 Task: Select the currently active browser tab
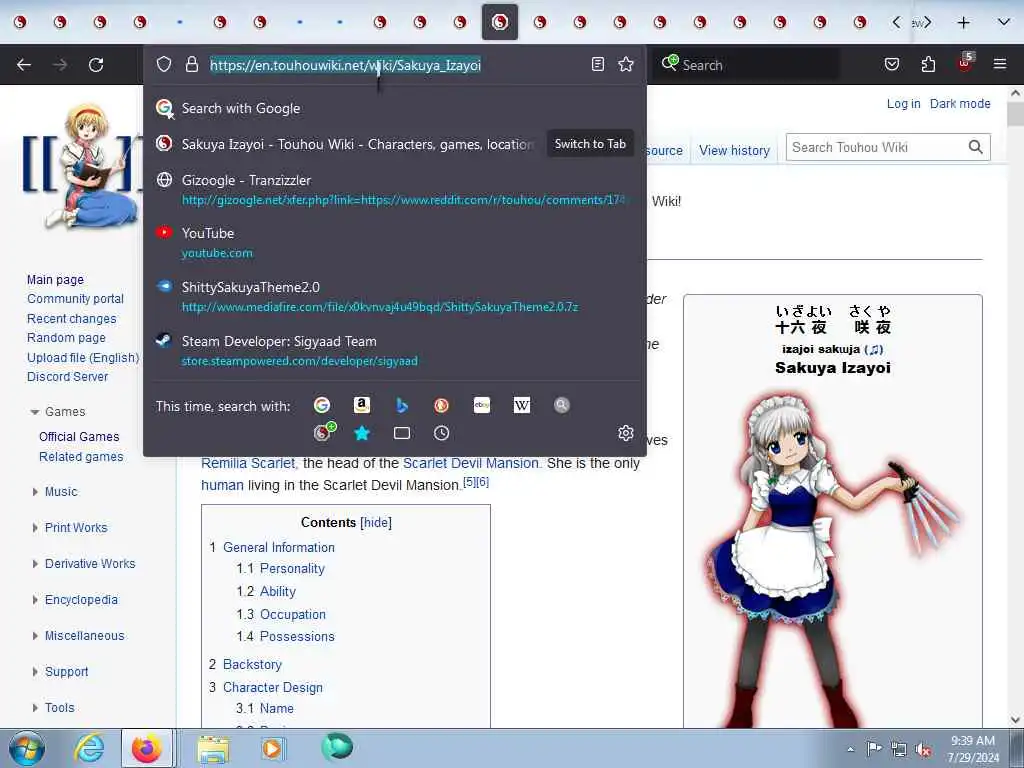500,22
